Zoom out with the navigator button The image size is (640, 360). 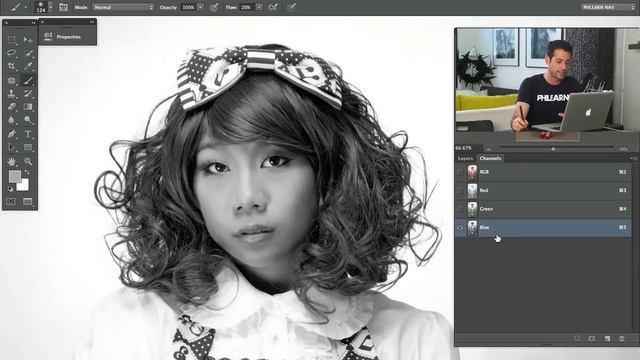[x=489, y=149]
